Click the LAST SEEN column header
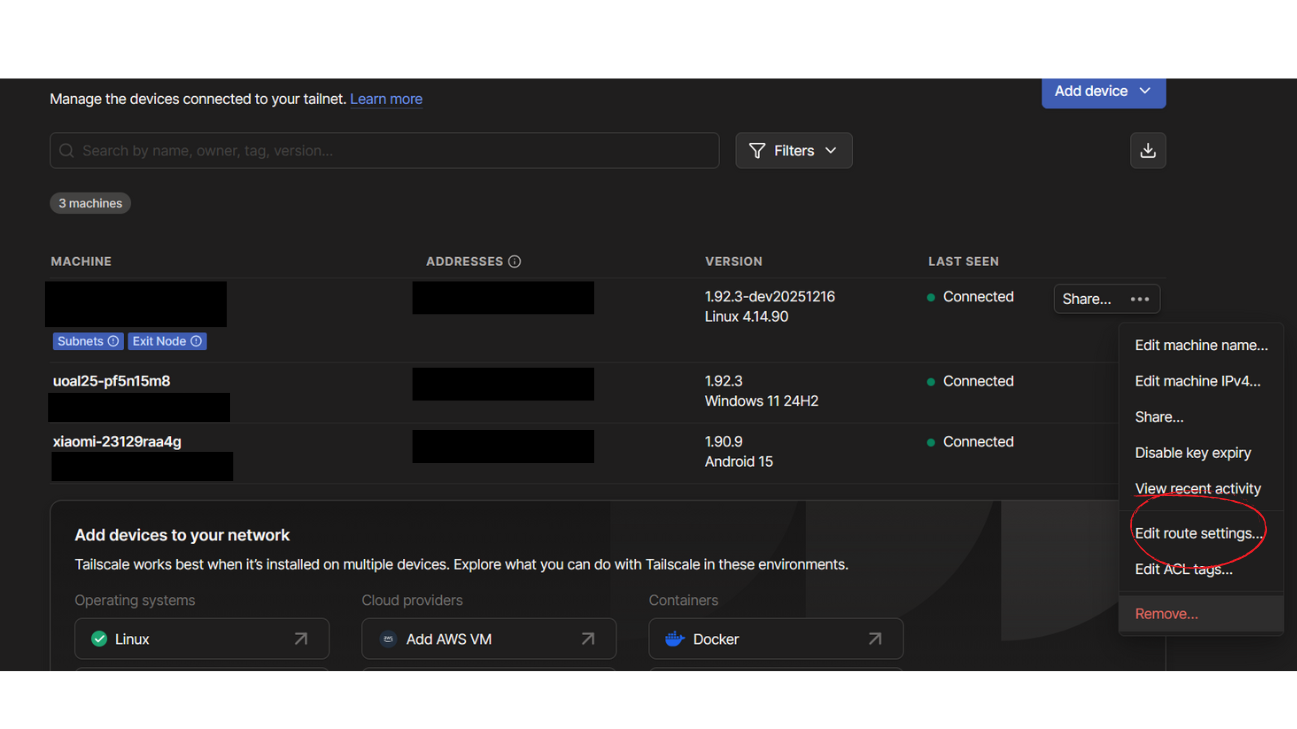This screenshot has width=1297, height=729. tap(963, 262)
